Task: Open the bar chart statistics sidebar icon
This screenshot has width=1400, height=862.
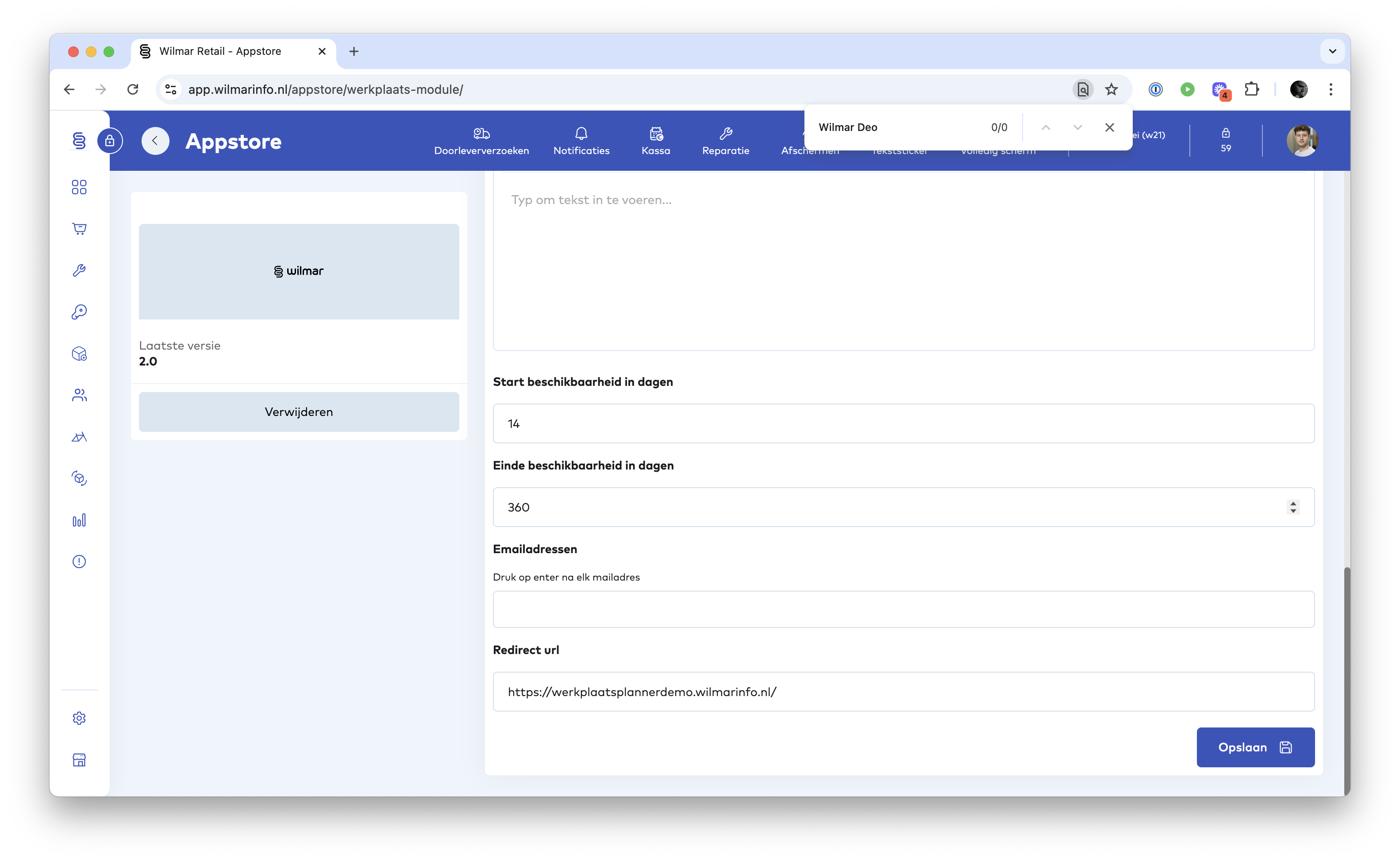Action: tap(79, 520)
